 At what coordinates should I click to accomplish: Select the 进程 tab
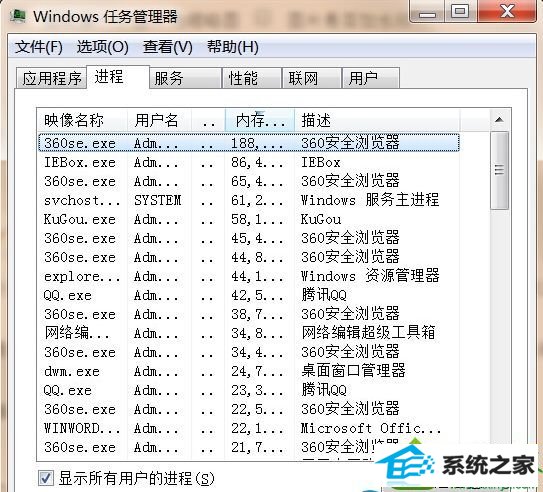[118, 77]
